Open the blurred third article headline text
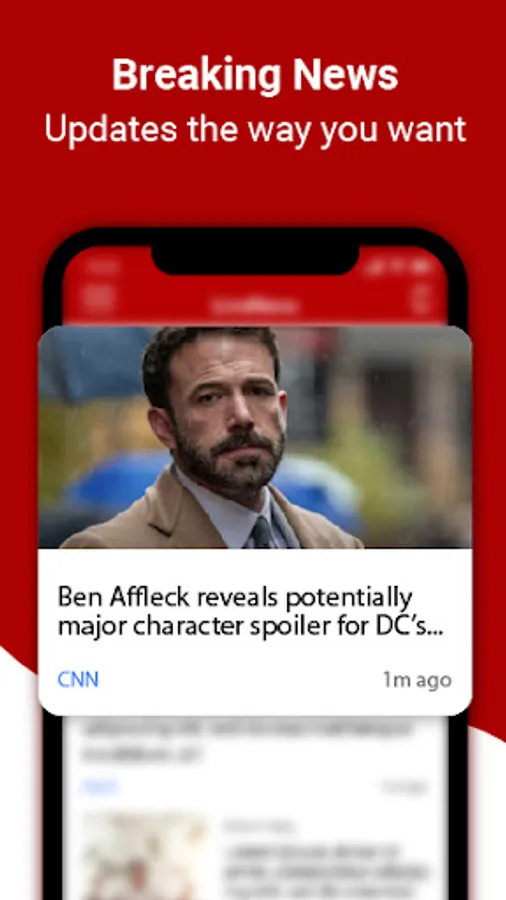This screenshot has width=506, height=900. pos(326,872)
